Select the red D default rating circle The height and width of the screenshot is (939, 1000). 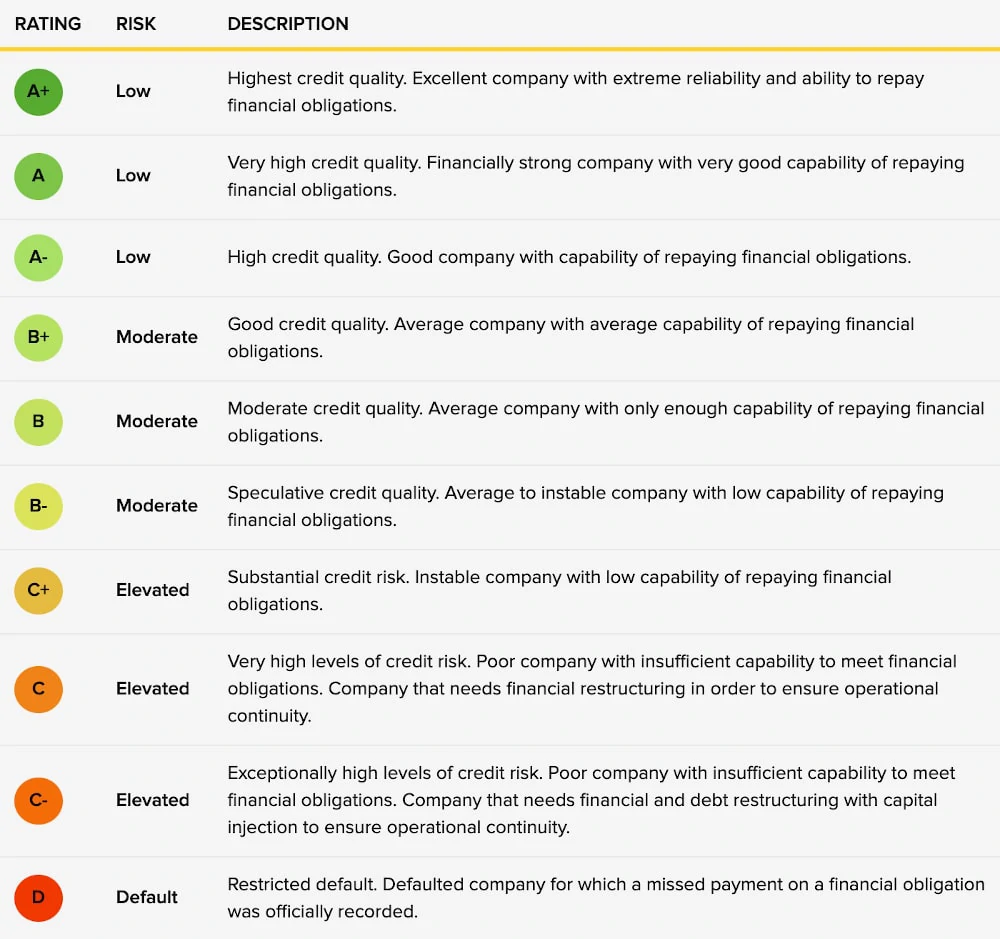click(x=38, y=898)
